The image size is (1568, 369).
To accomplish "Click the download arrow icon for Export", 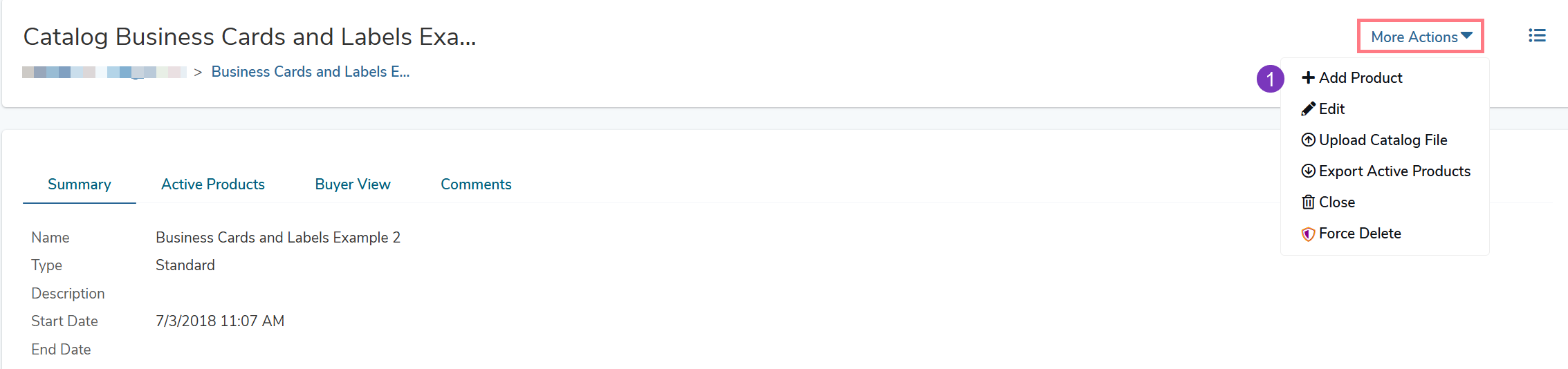I will (x=1308, y=171).
